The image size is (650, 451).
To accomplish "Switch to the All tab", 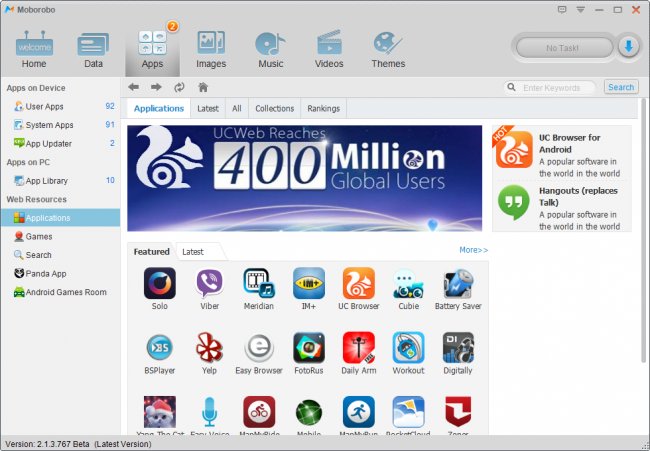I will (237, 108).
